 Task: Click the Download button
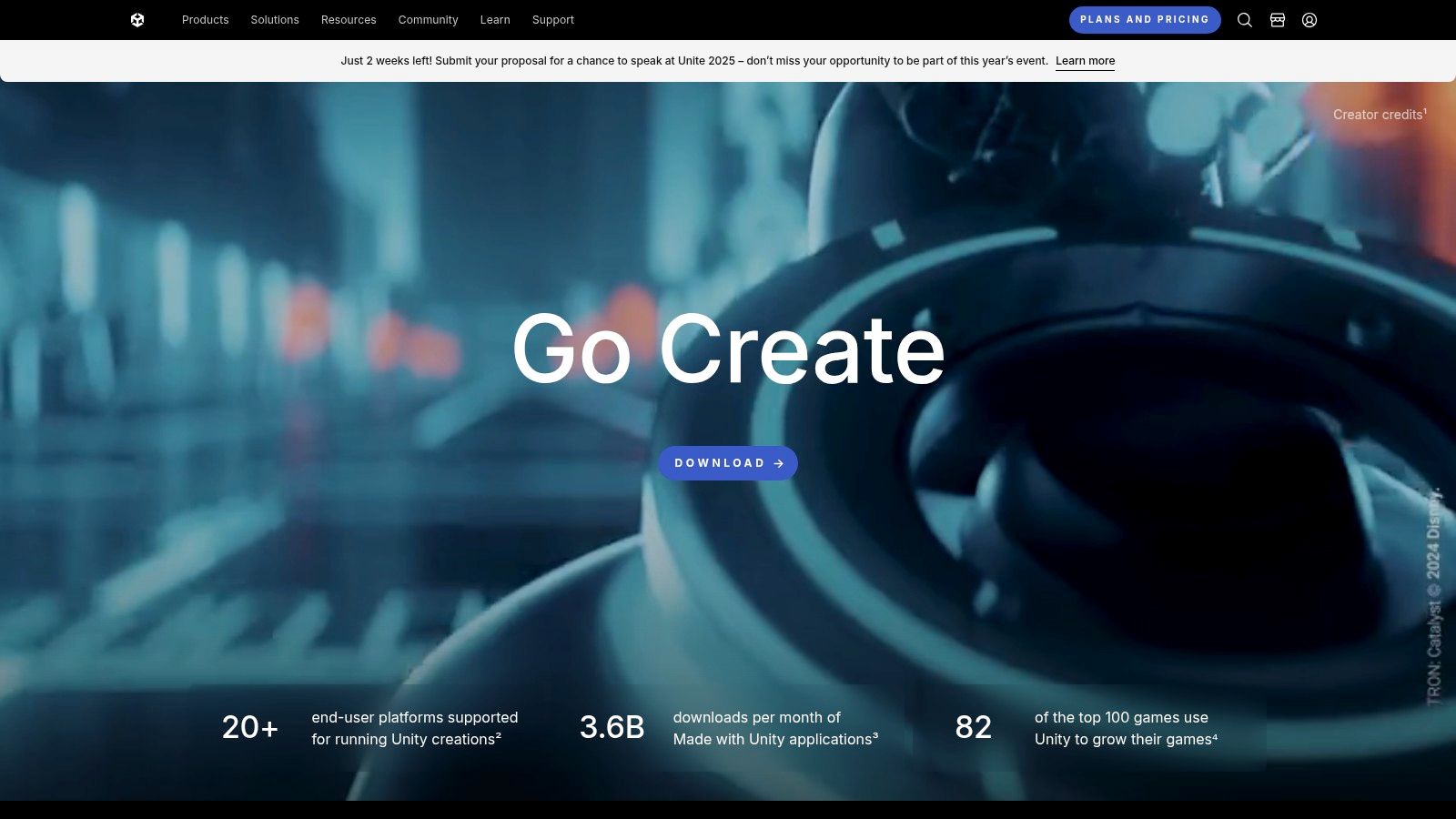click(728, 463)
